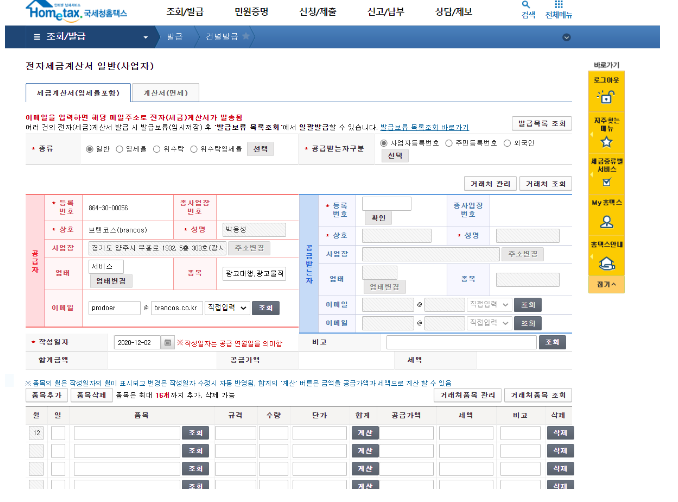Focus the recipient registration number field
678x502 pixels.
point(387,203)
